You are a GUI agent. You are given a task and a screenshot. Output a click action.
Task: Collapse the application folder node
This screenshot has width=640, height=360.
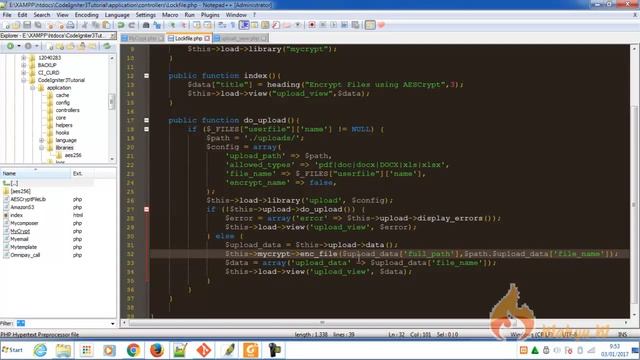point(33,88)
